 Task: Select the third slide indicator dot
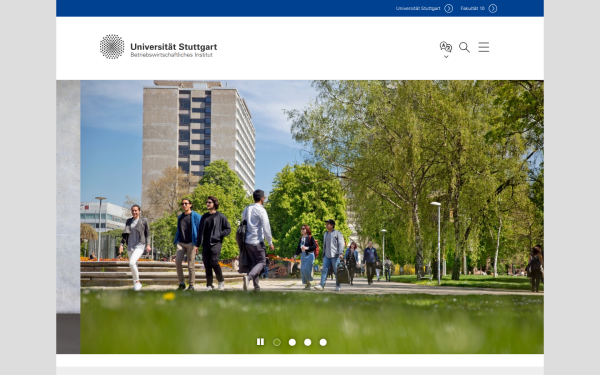pos(308,342)
